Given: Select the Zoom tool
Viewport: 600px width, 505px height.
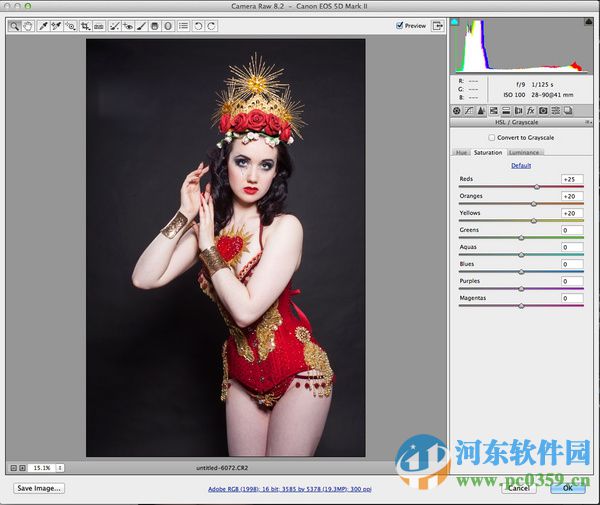Looking at the screenshot, I should point(14,26).
